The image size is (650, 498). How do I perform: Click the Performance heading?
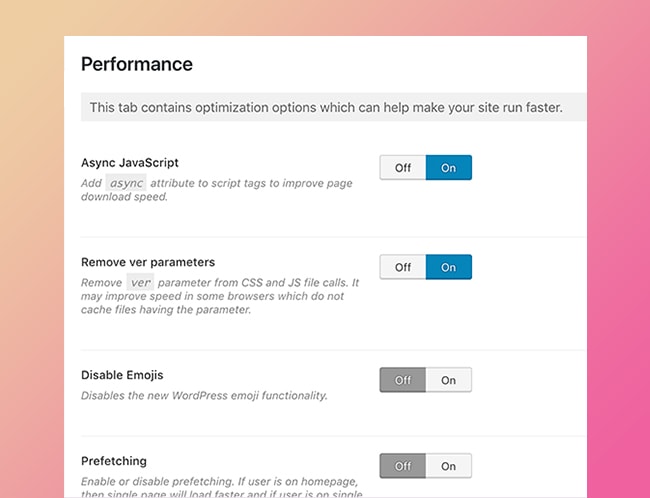point(137,64)
